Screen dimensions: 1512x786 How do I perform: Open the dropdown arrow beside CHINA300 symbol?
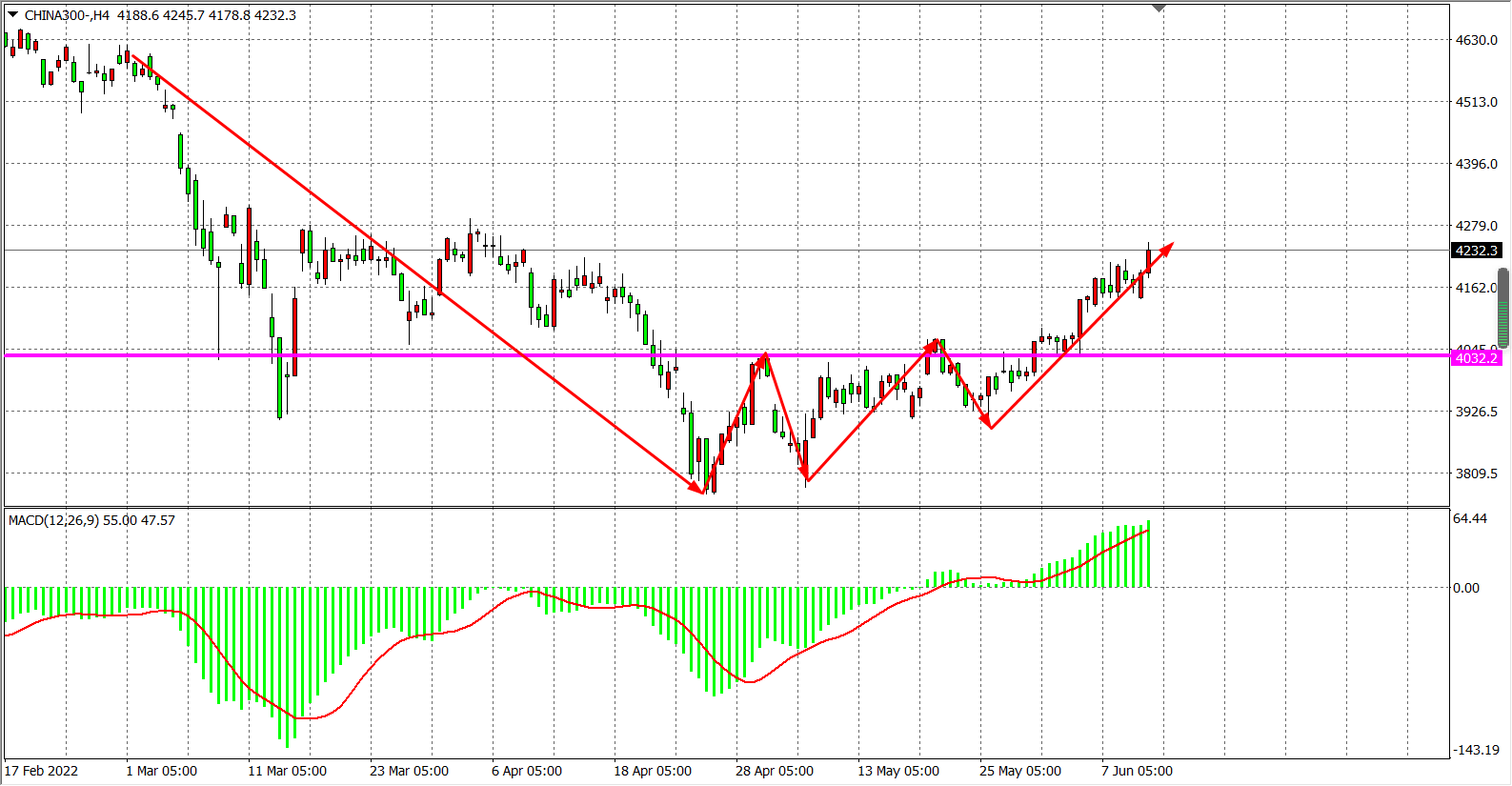click(x=12, y=14)
